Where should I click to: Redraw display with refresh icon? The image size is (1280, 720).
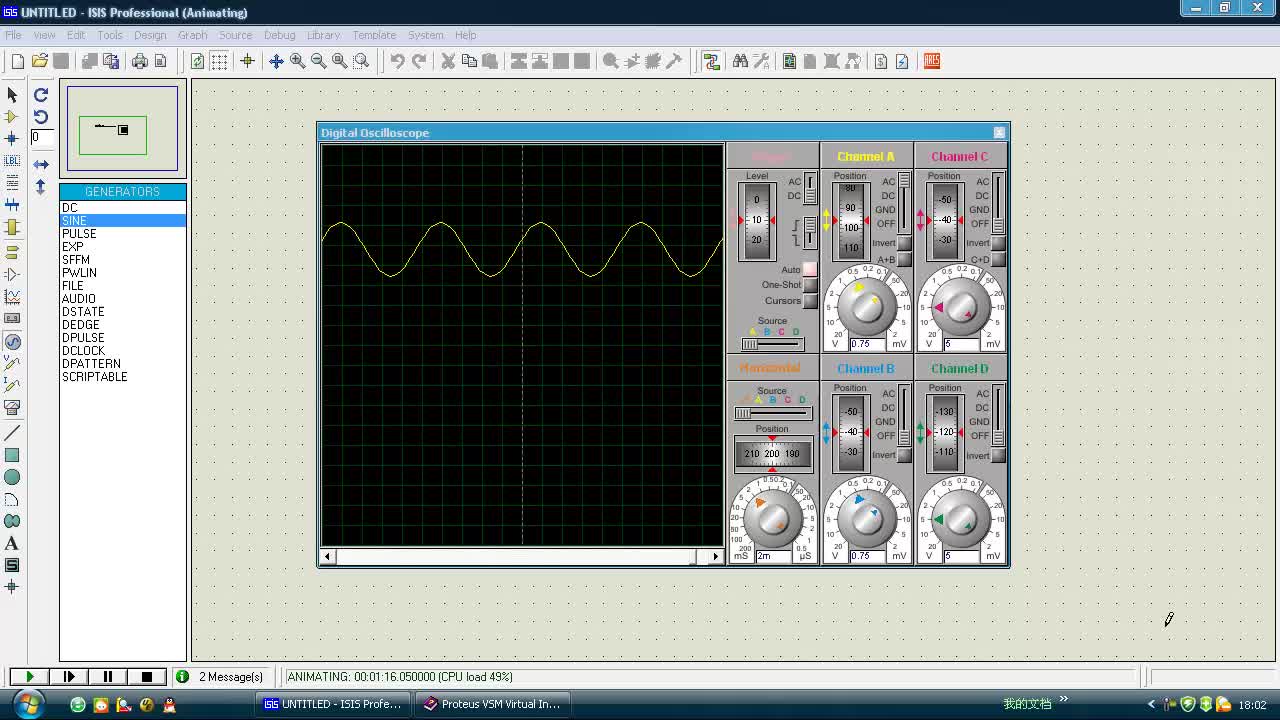pos(197,61)
